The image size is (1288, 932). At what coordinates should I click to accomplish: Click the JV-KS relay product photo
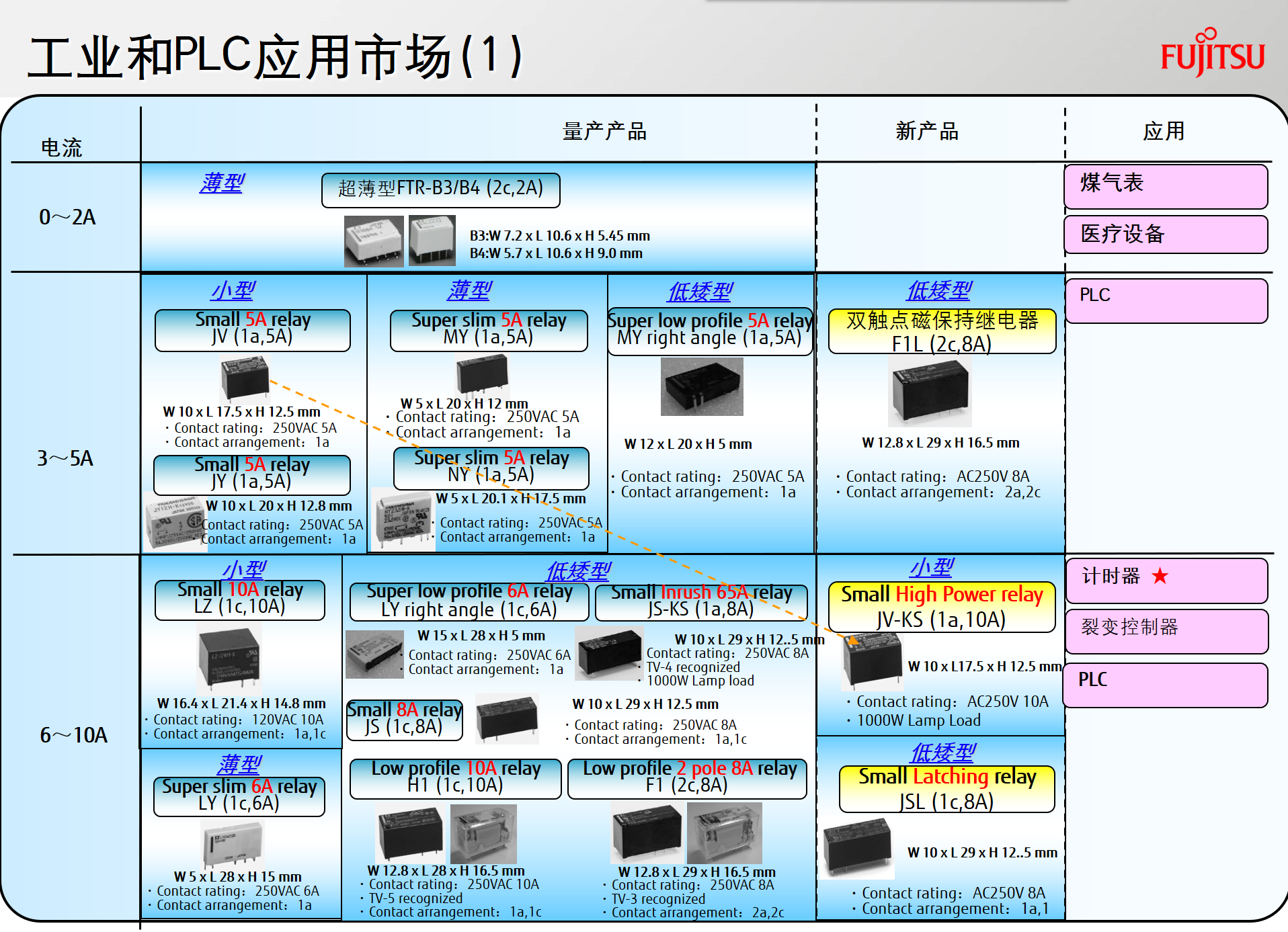point(873,661)
